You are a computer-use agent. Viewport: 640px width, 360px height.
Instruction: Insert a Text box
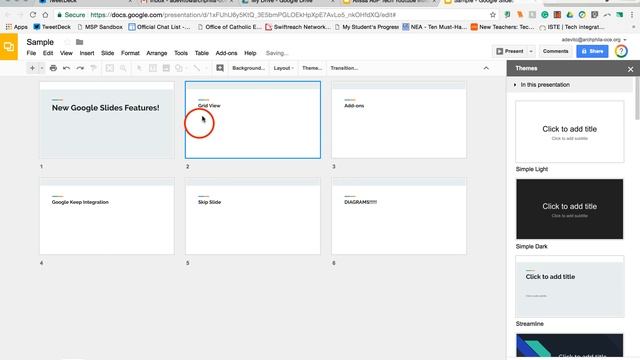coord(153,68)
